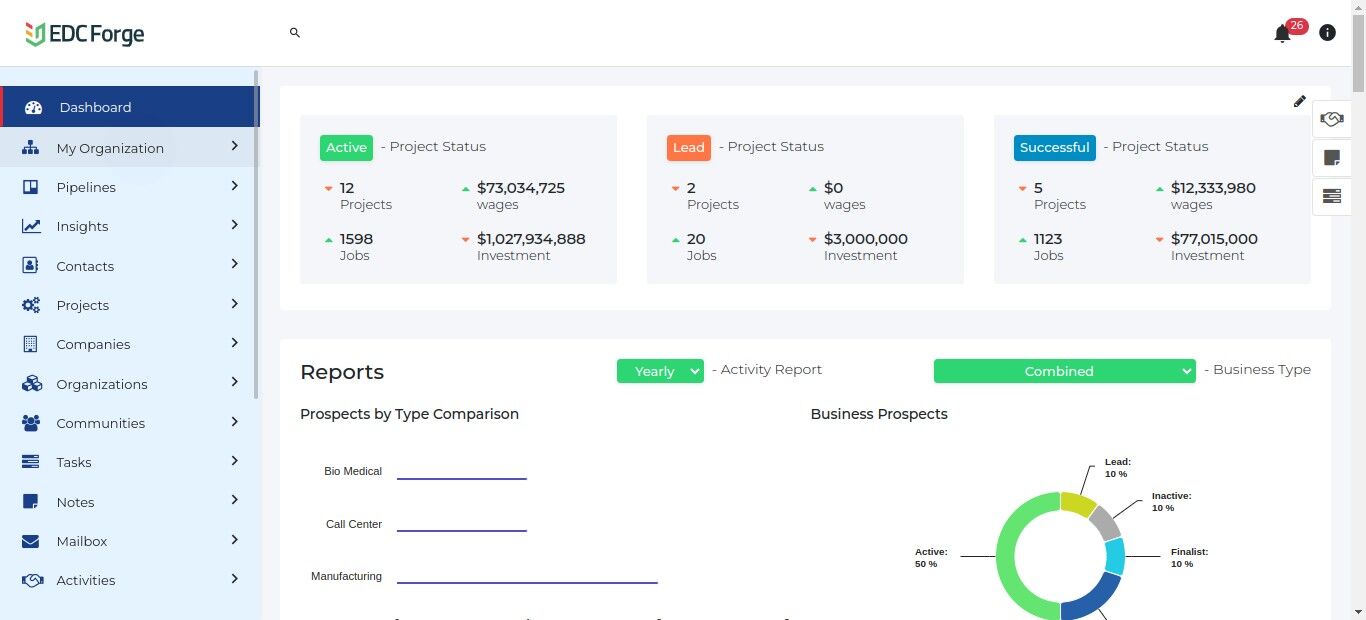Image resolution: width=1366 pixels, height=620 pixels.
Task: Expand the Projects submenu chevron
Action: pyautogui.click(x=234, y=304)
